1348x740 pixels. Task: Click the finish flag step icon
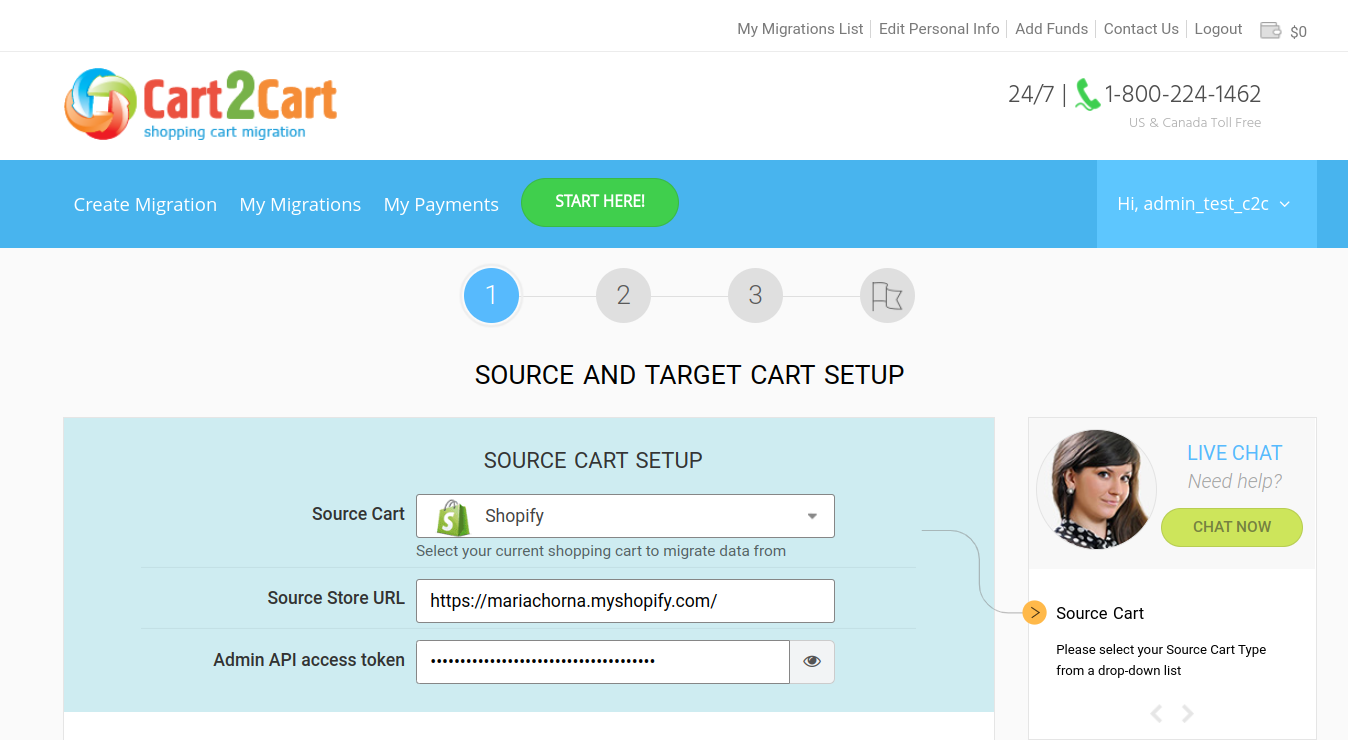[887, 296]
